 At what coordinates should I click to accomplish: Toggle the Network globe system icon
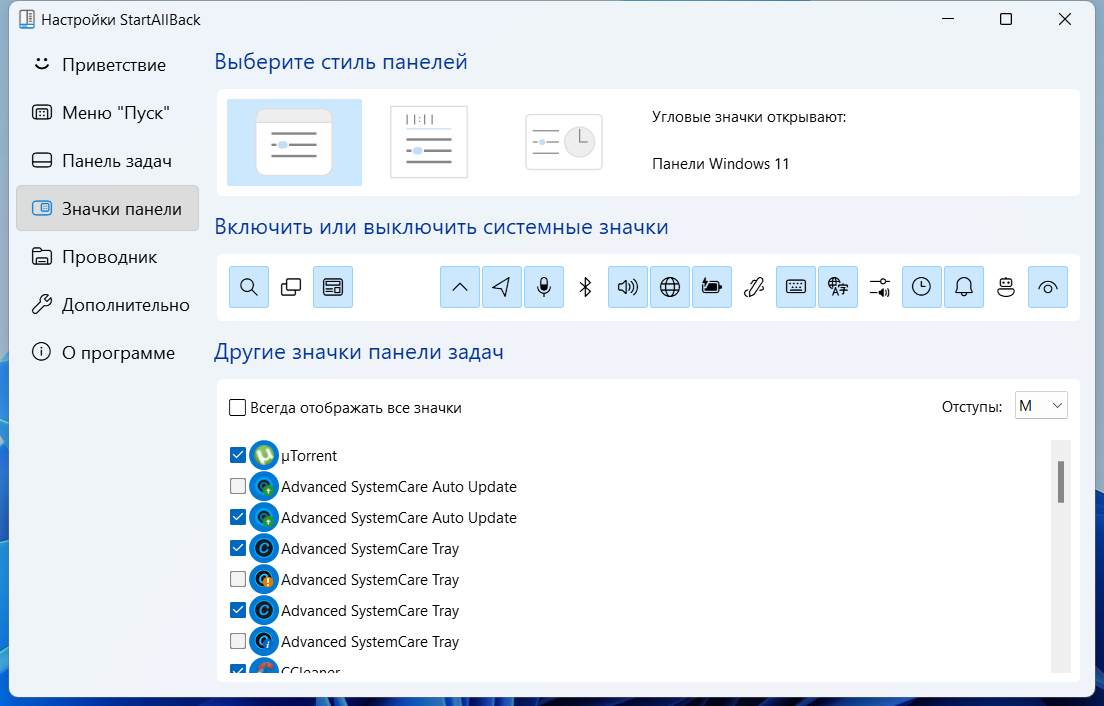click(x=670, y=287)
